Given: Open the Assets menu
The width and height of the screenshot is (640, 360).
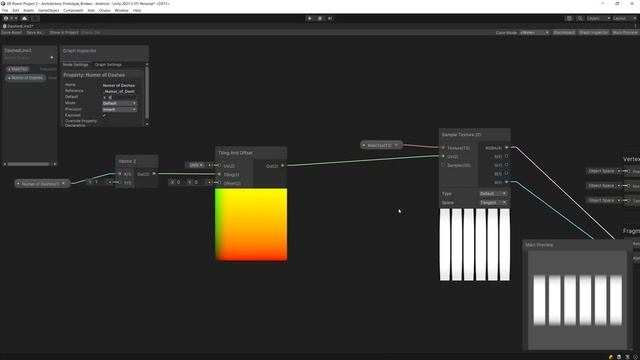Looking at the screenshot, I should pyautogui.click(x=29, y=10).
